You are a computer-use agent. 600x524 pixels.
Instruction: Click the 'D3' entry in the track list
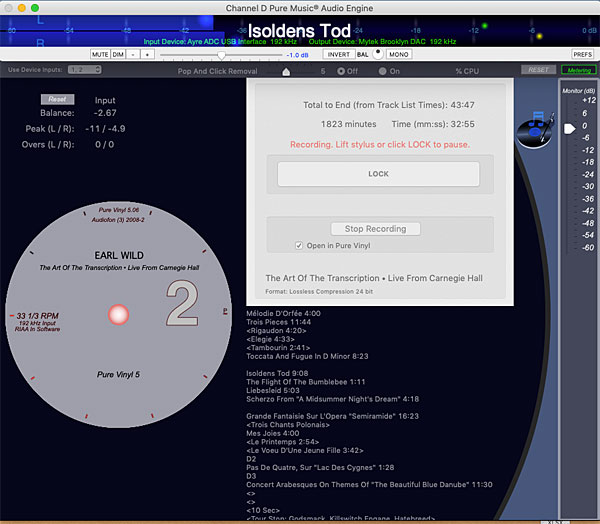pos(251,476)
